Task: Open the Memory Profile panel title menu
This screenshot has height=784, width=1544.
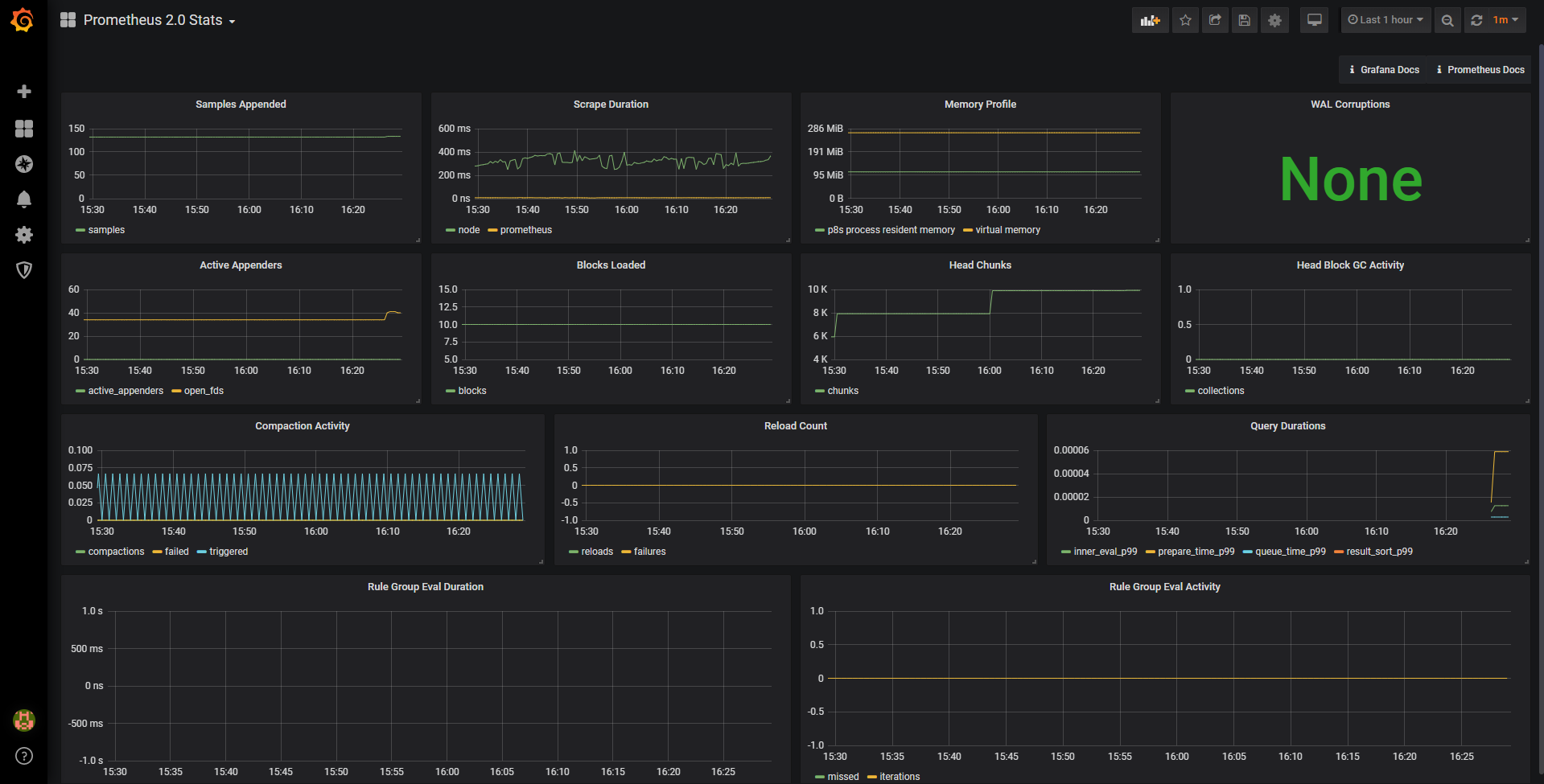Action: click(980, 105)
